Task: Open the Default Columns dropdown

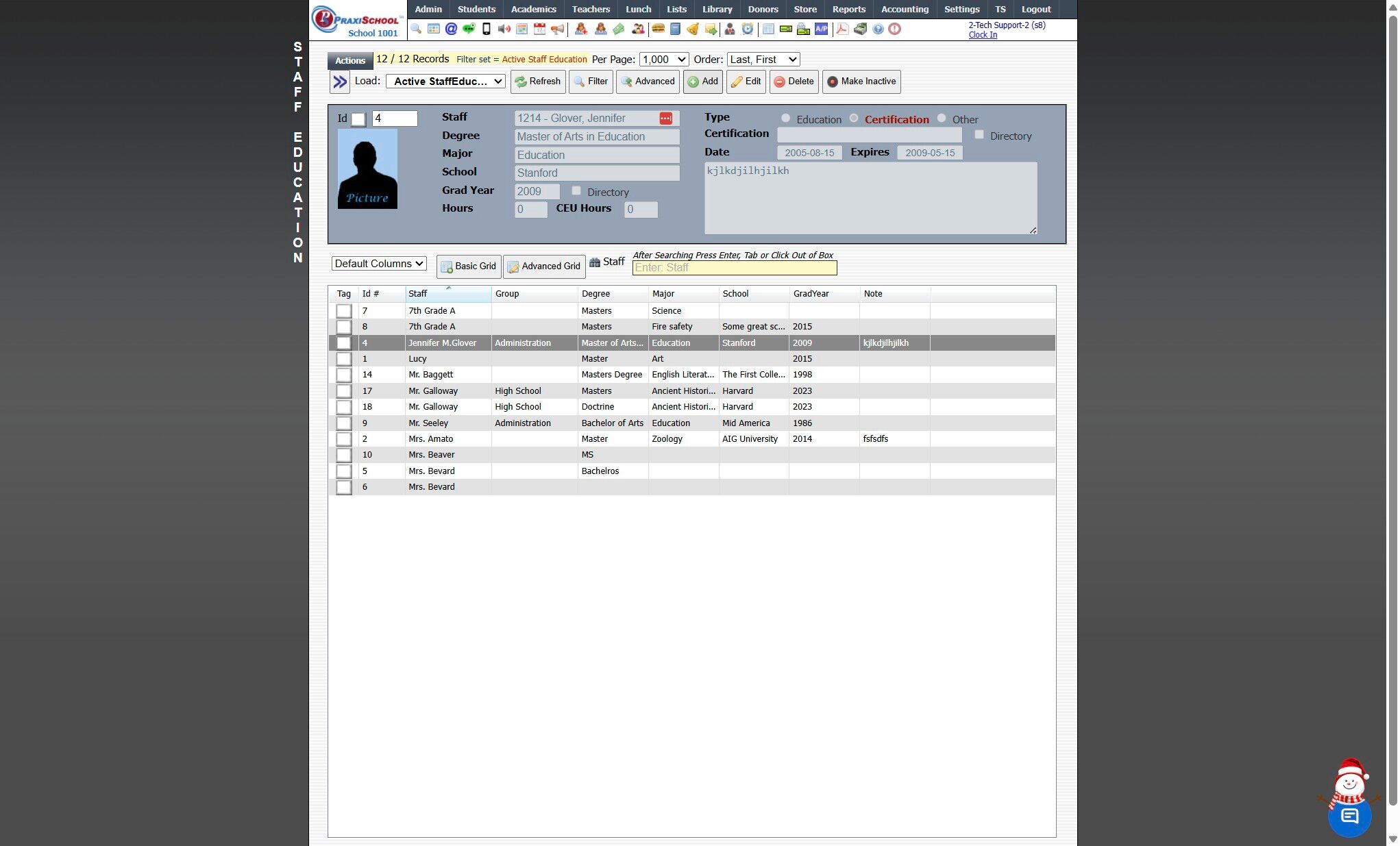Action: coord(379,264)
